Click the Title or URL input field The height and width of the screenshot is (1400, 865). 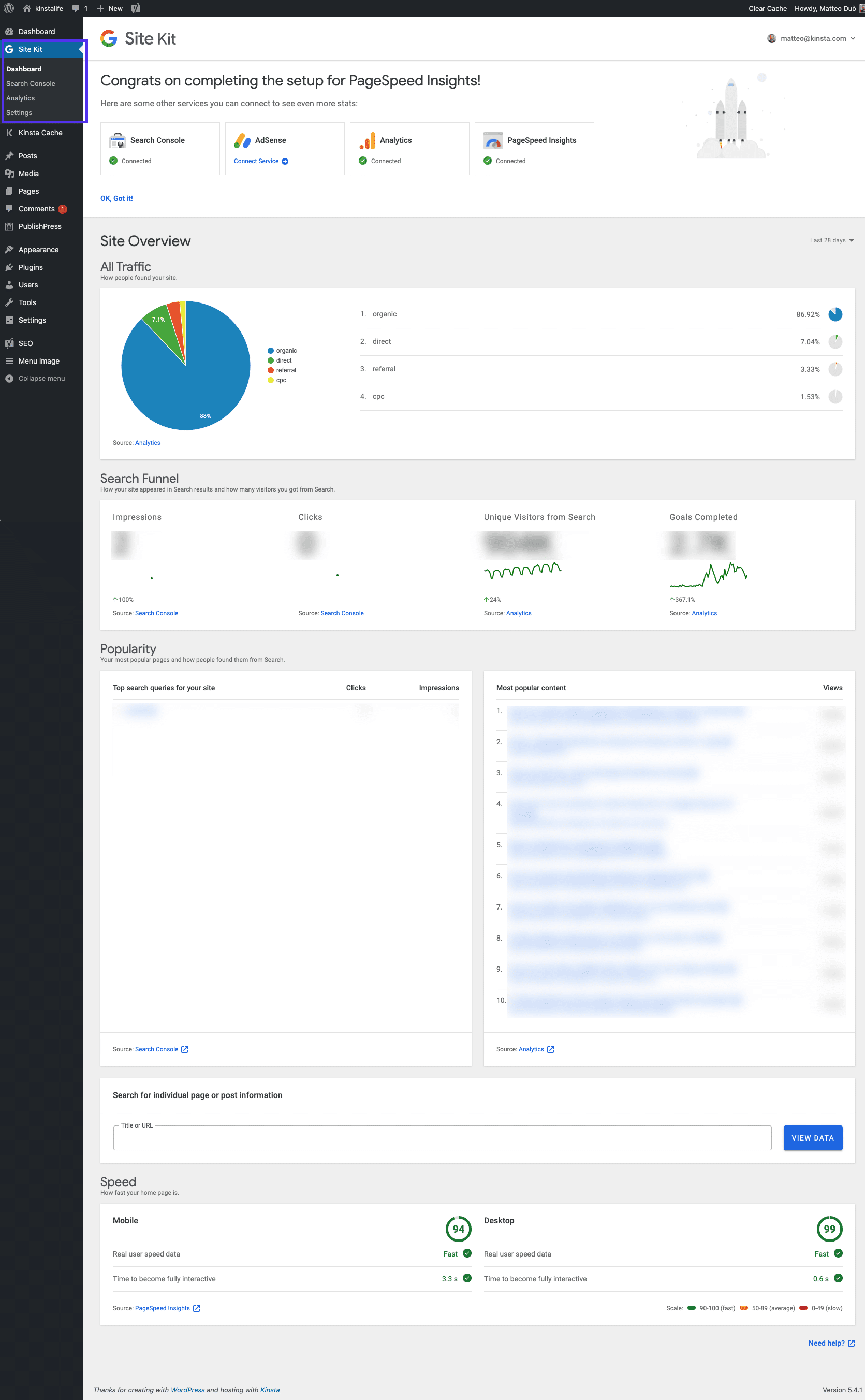(441, 1138)
